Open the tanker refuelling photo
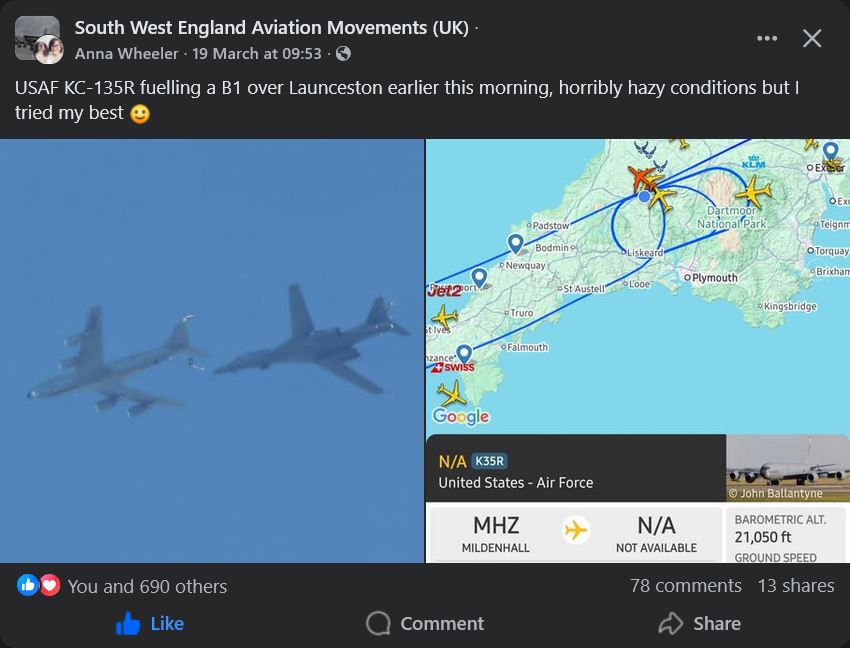 pyautogui.click(x=212, y=350)
